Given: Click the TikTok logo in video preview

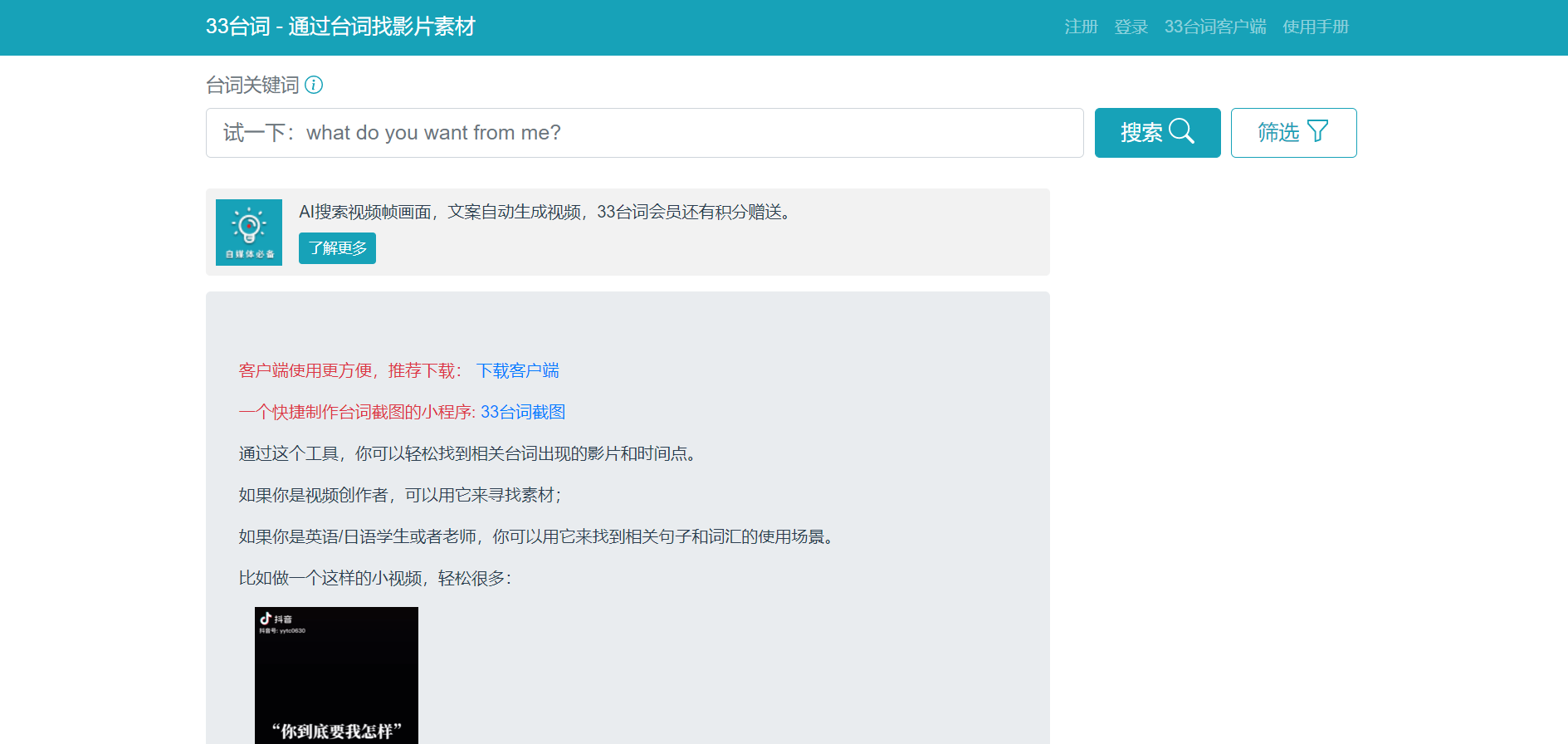Looking at the screenshot, I should click(266, 619).
